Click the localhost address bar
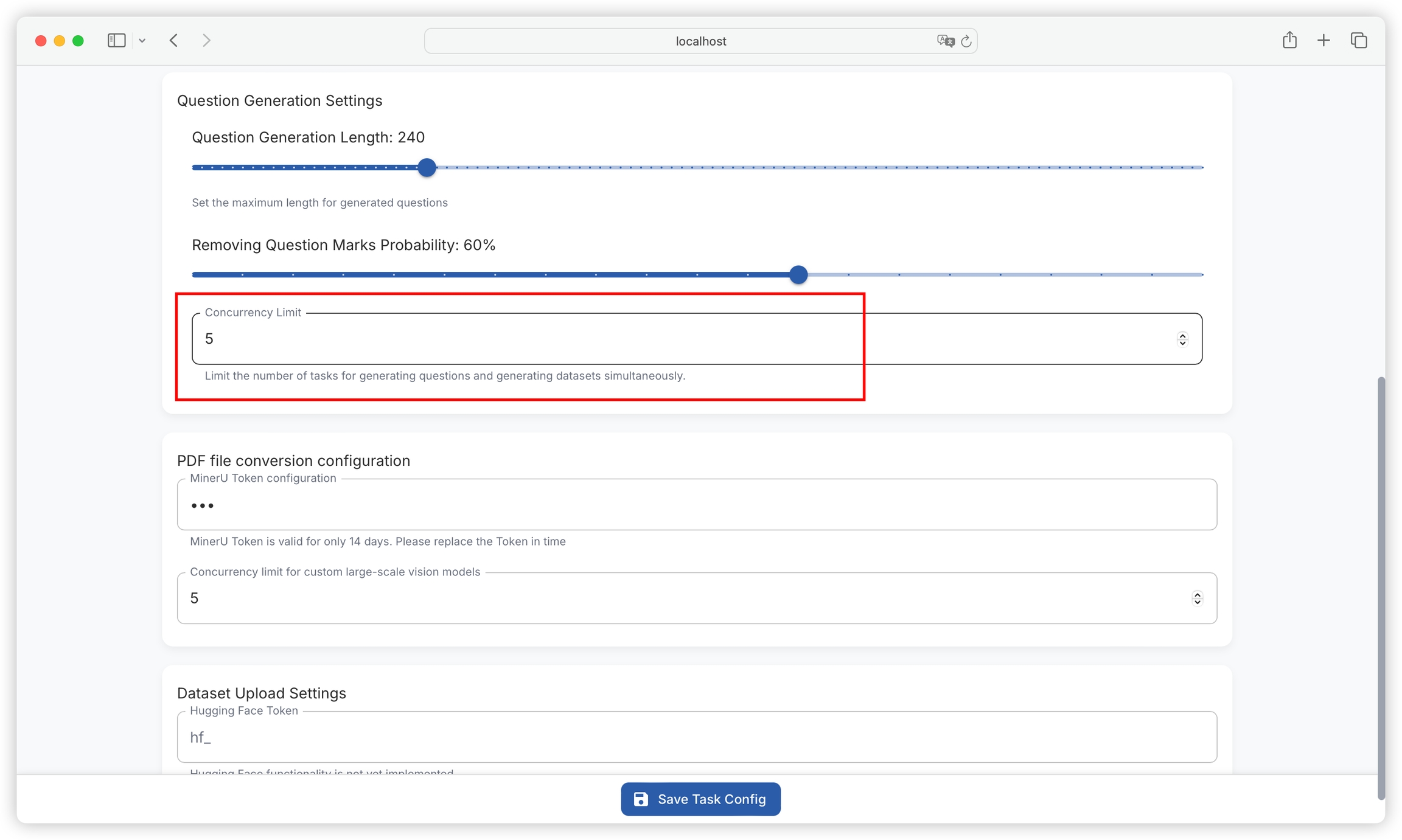The width and height of the screenshot is (1402, 840). pos(700,41)
